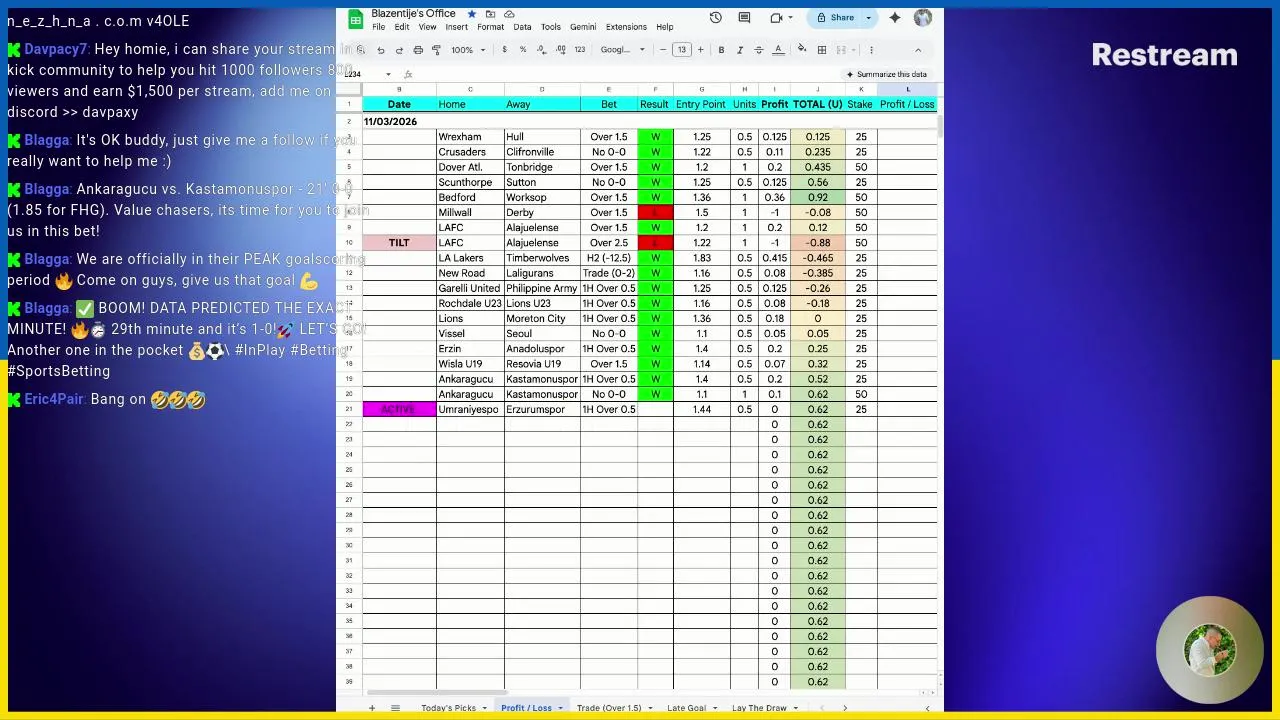Open the fill color picker
The image size is (1280, 720).
pos(802,50)
